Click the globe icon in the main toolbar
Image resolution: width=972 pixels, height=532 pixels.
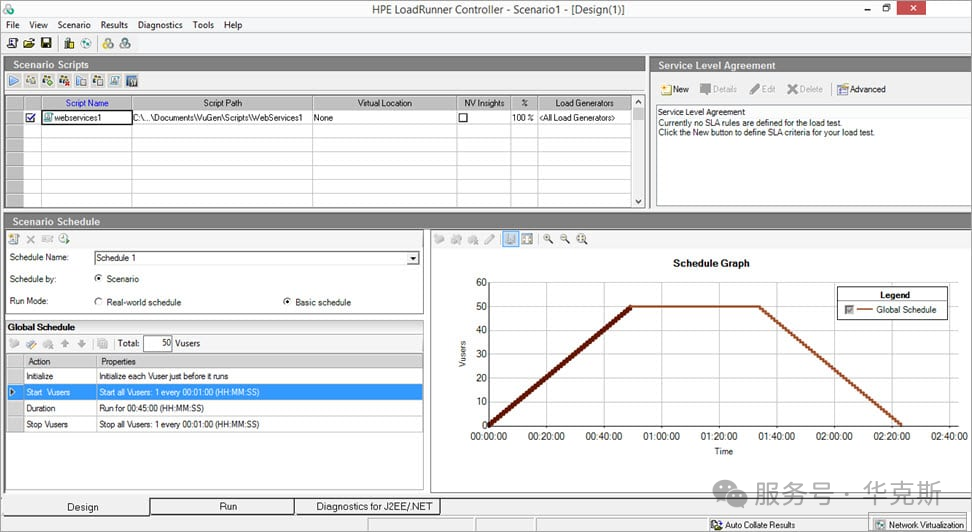86,43
